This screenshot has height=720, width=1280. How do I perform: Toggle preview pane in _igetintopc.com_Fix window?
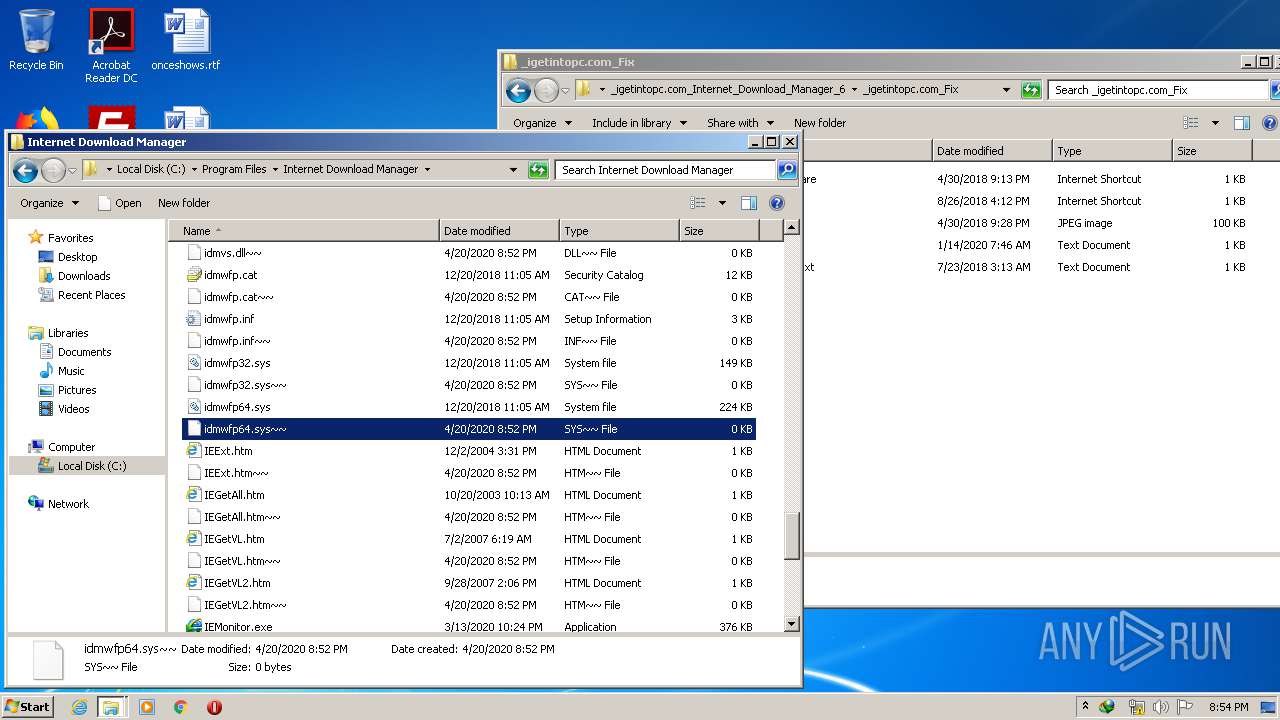coord(1242,123)
